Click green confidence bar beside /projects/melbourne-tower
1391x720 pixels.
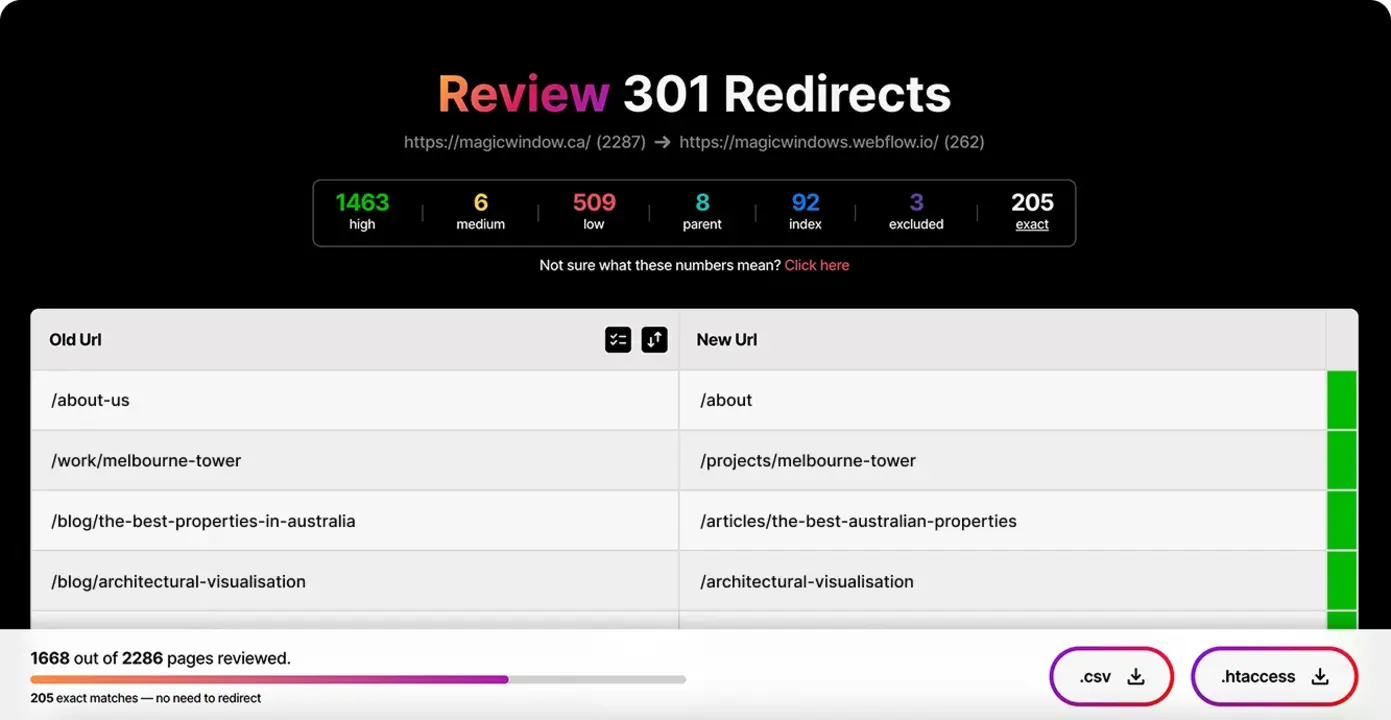pyautogui.click(x=1341, y=460)
